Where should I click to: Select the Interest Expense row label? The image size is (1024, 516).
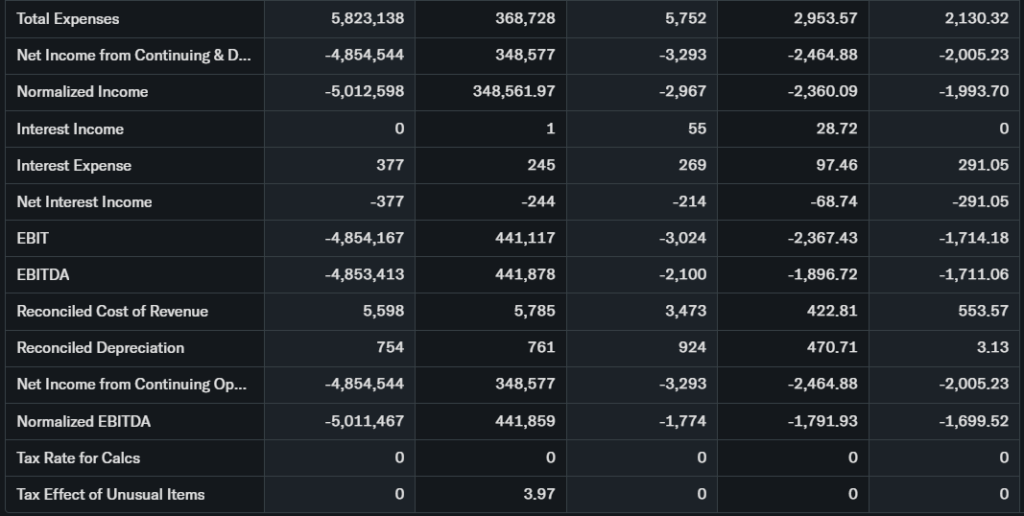point(74,165)
